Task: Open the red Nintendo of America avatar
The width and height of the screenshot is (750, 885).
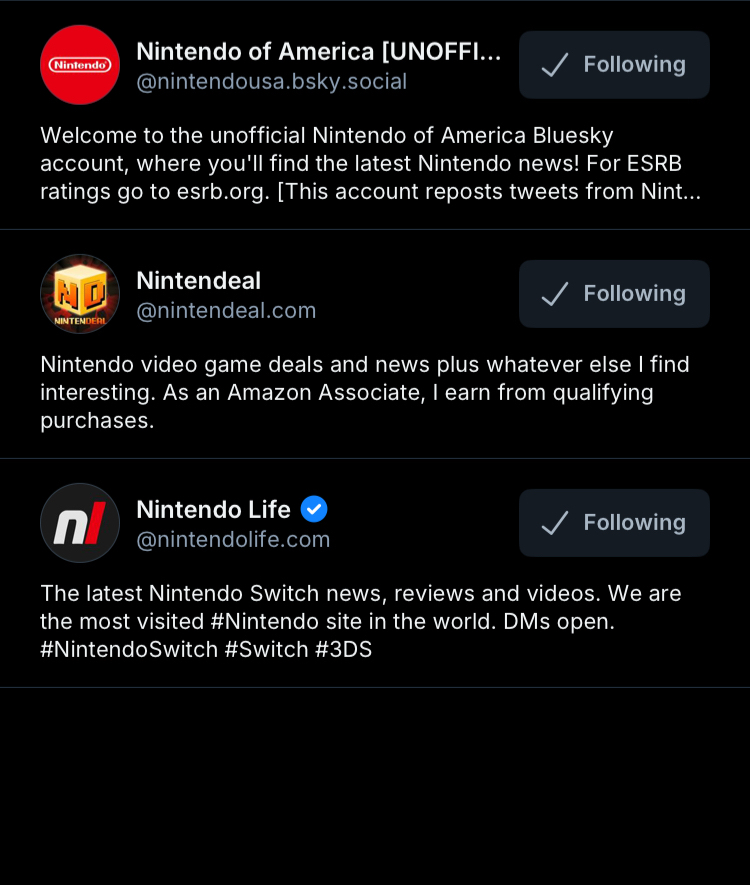Action: [80, 65]
